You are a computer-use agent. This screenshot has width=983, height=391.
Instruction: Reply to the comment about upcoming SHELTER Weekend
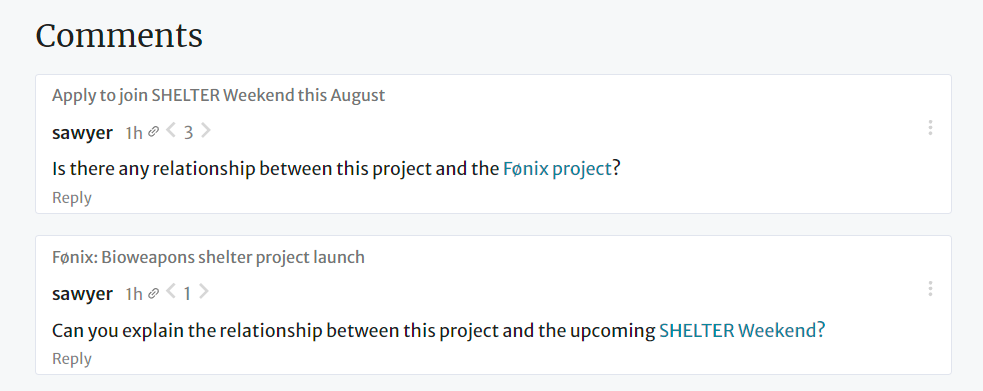(71, 359)
